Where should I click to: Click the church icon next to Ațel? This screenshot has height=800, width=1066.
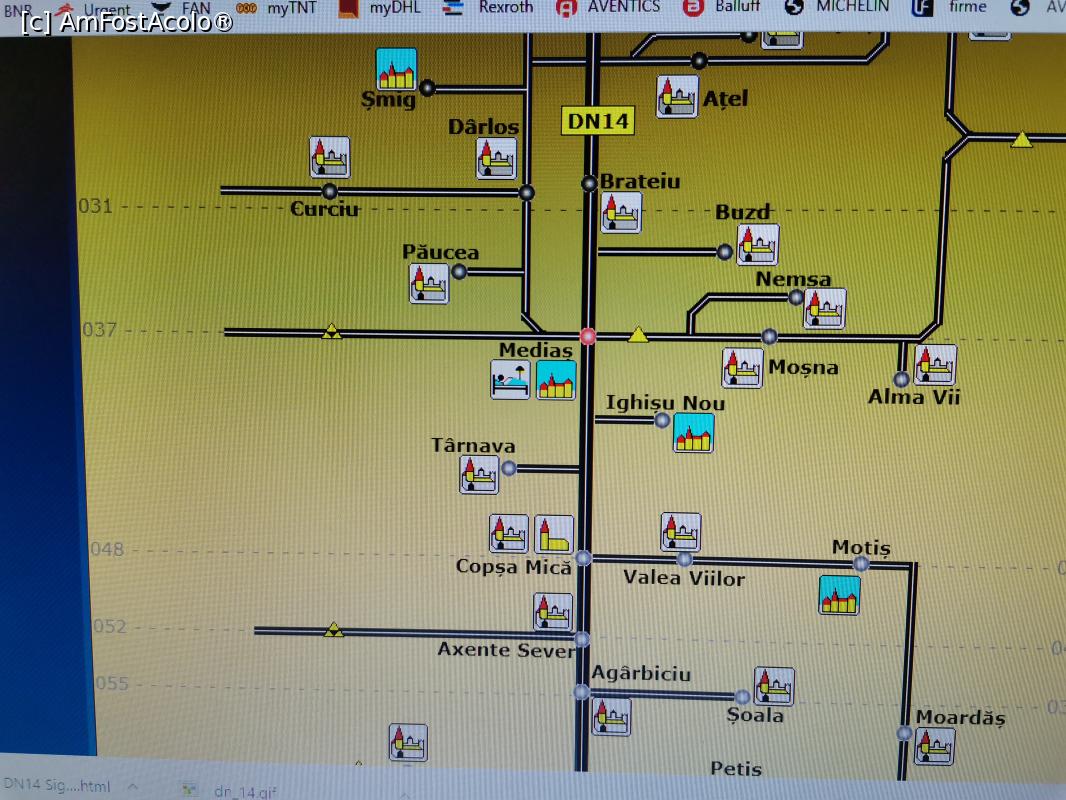pyautogui.click(x=677, y=96)
